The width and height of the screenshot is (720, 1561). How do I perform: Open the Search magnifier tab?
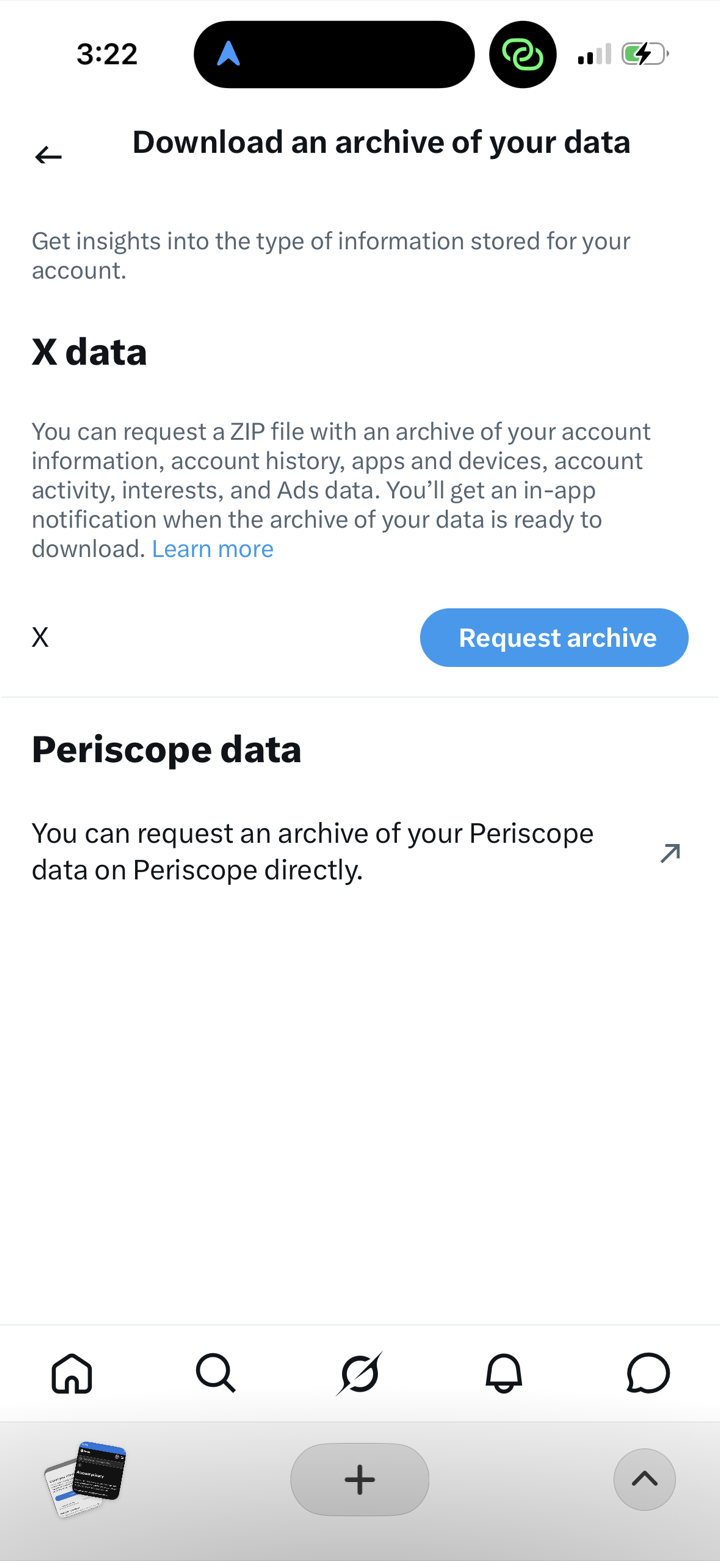[x=216, y=1373]
